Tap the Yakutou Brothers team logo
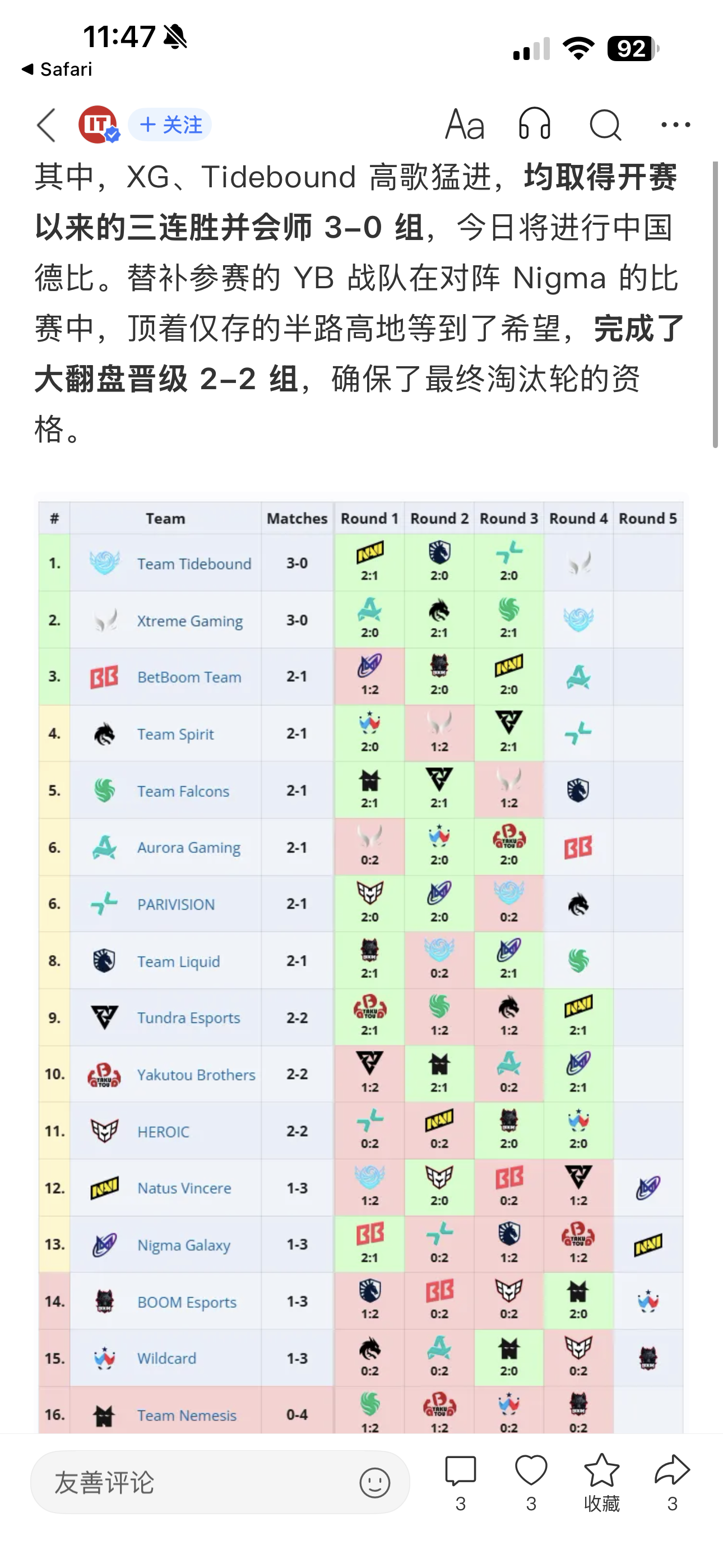The image size is (723, 1568). click(x=104, y=1074)
